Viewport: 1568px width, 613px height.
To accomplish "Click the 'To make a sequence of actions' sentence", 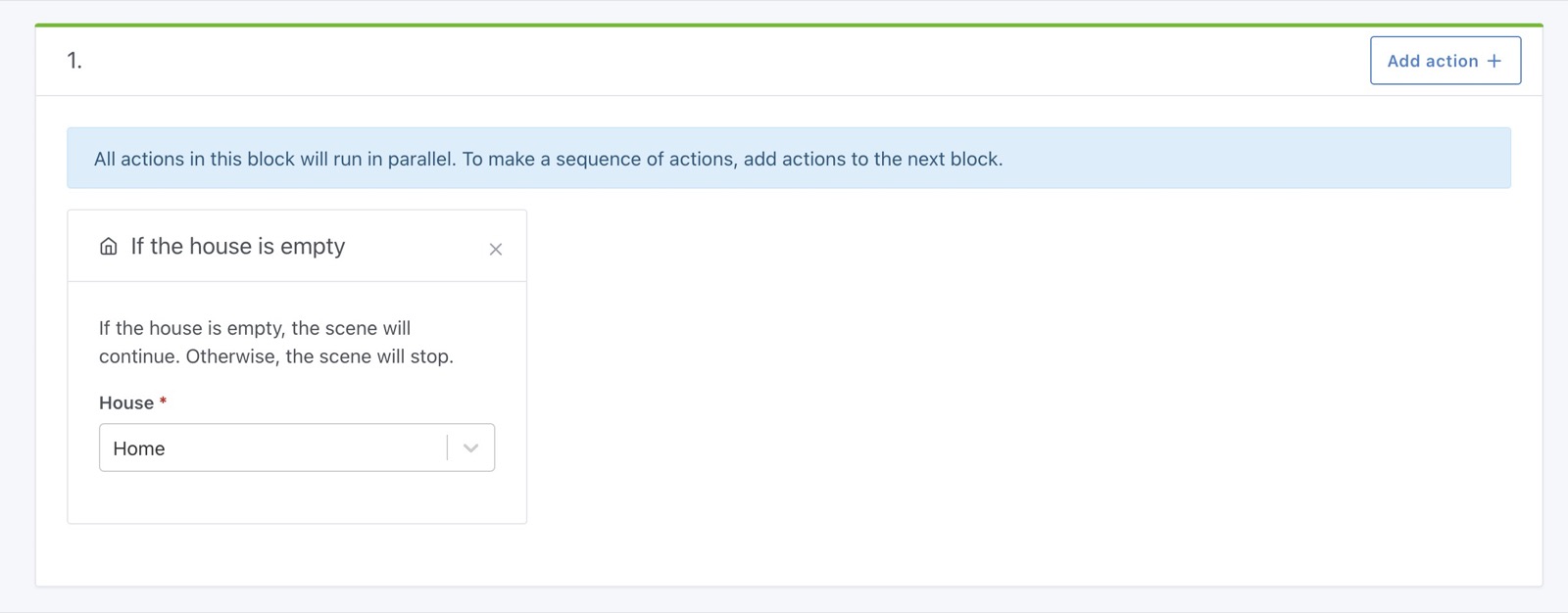I will pyautogui.click(x=732, y=159).
